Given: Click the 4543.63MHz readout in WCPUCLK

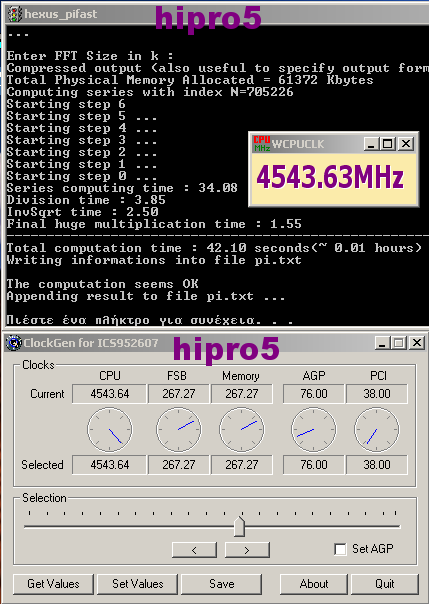Looking at the screenshot, I should [330, 178].
